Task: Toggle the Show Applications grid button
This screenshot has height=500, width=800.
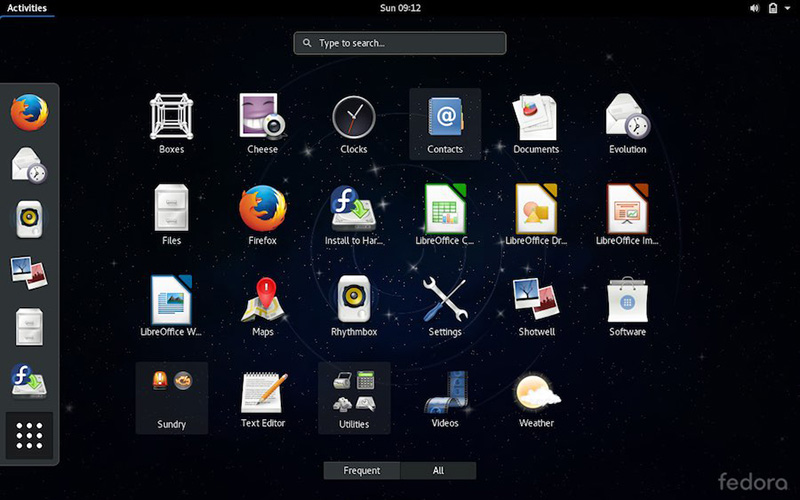Action: 29,435
